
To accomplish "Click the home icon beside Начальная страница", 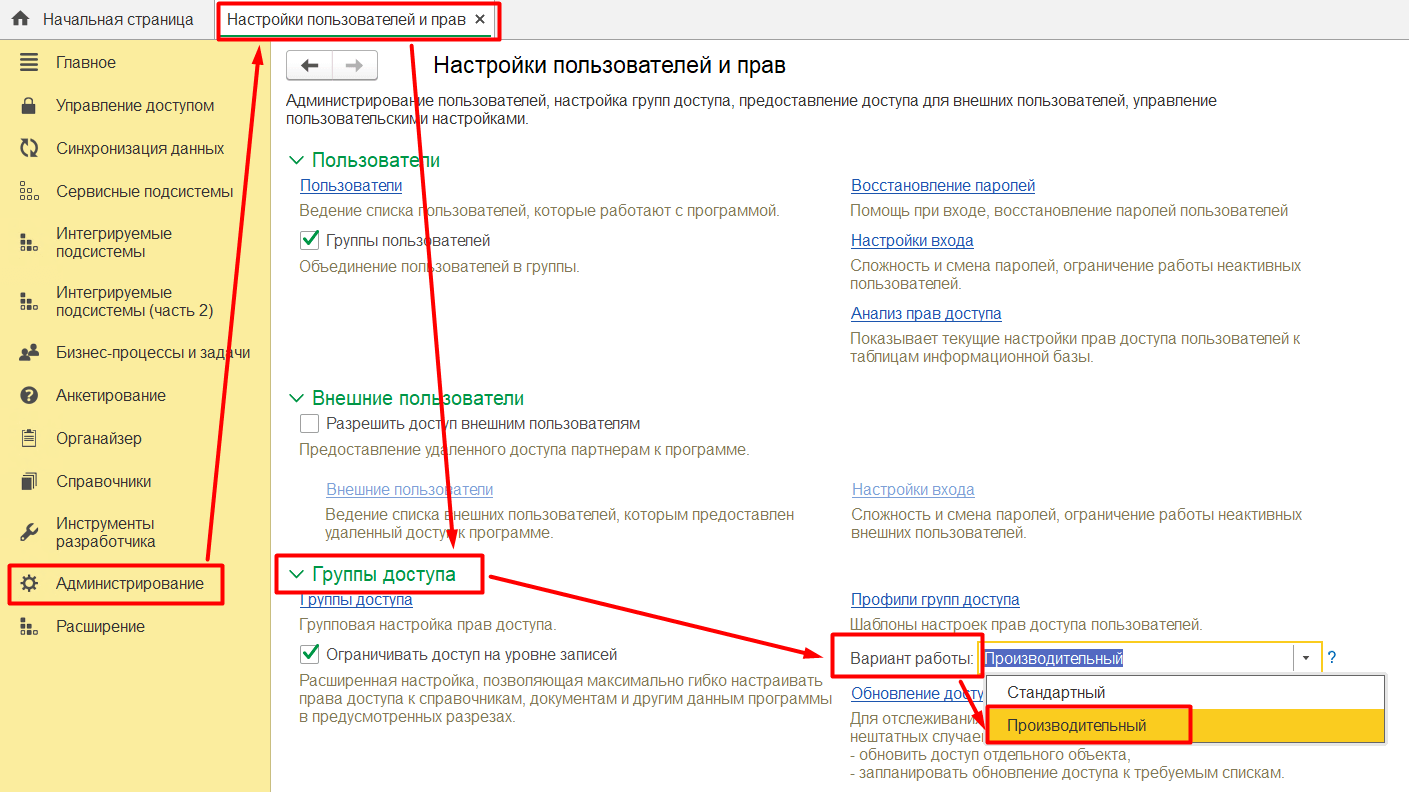I will click(20, 19).
